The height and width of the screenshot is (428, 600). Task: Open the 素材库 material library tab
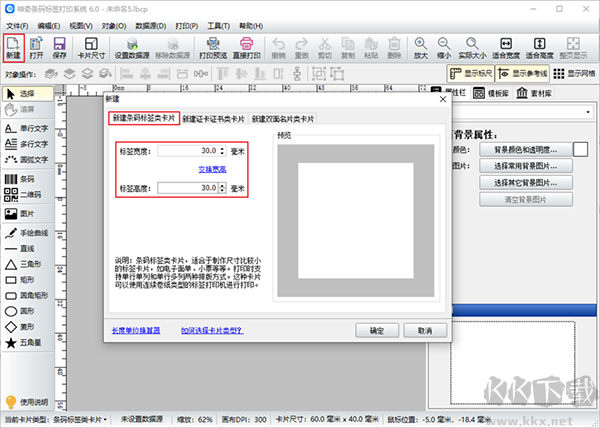[534, 93]
